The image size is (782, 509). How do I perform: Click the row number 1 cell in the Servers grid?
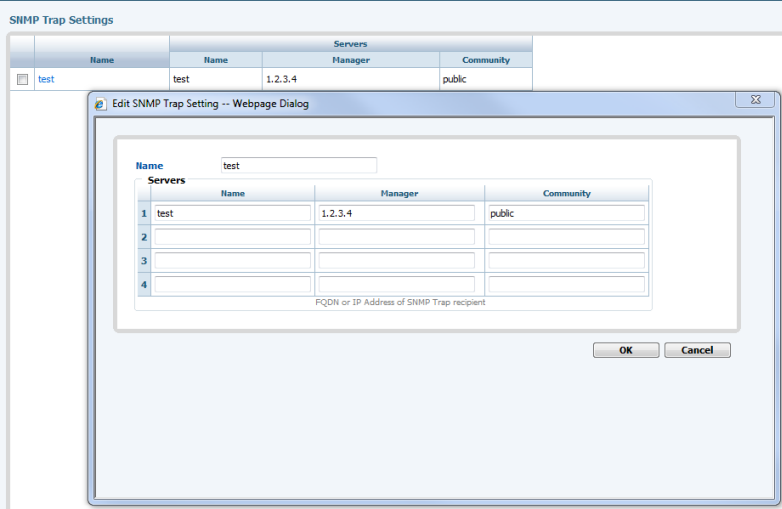[144, 213]
